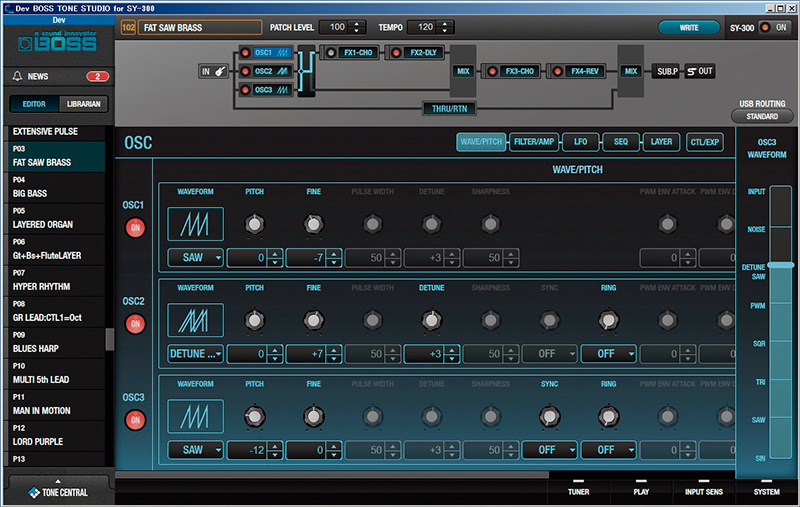This screenshot has width=800, height=507.
Task: Toggle OSC3 ON button
Action: [135, 420]
